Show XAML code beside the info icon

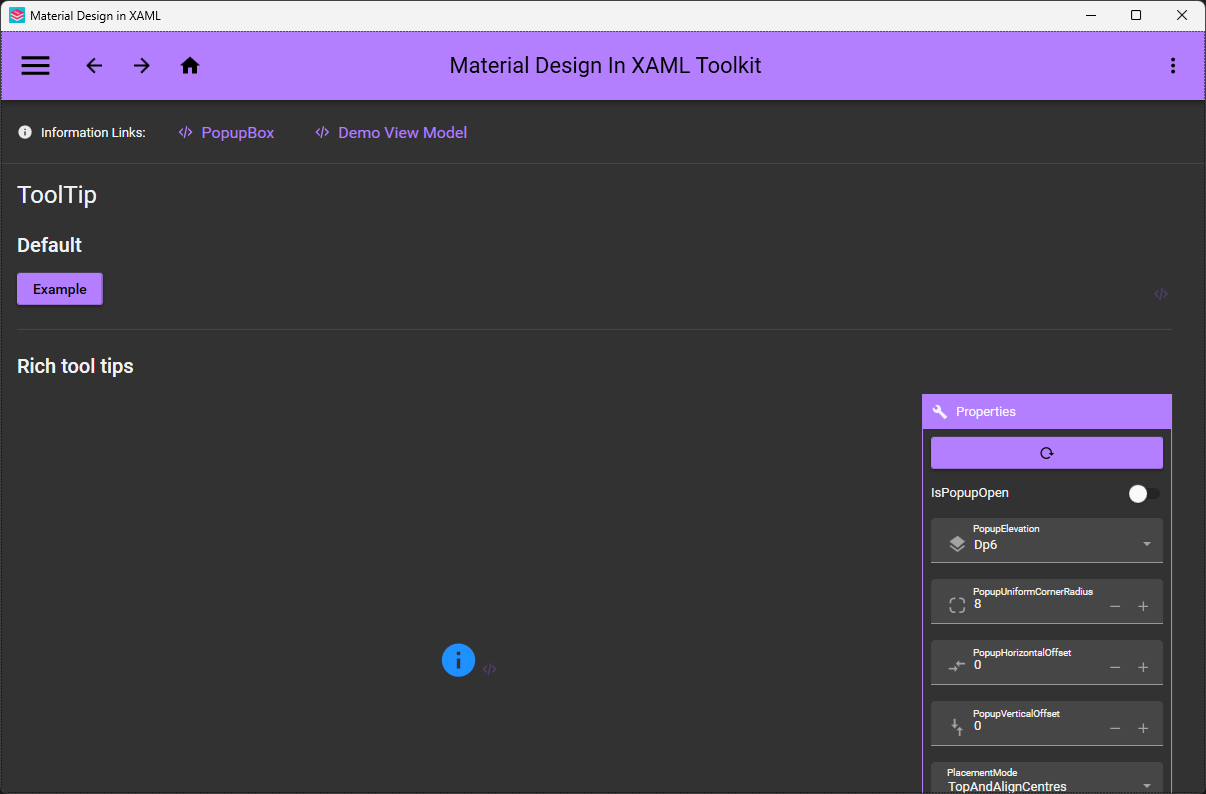(x=489, y=669)
